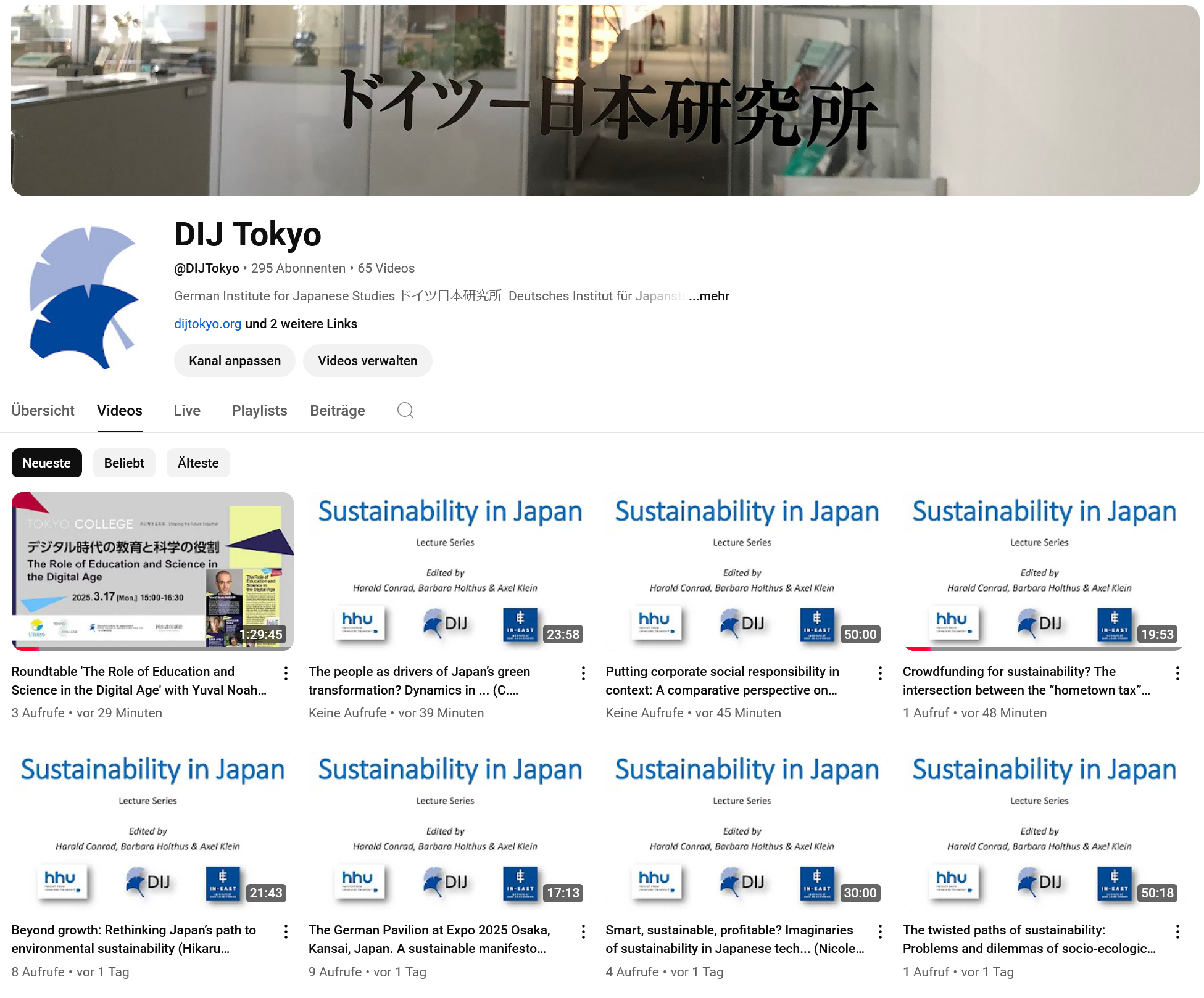Click '1 Aufruf • vor 48 Minuten' text

[x=974, y=713]
